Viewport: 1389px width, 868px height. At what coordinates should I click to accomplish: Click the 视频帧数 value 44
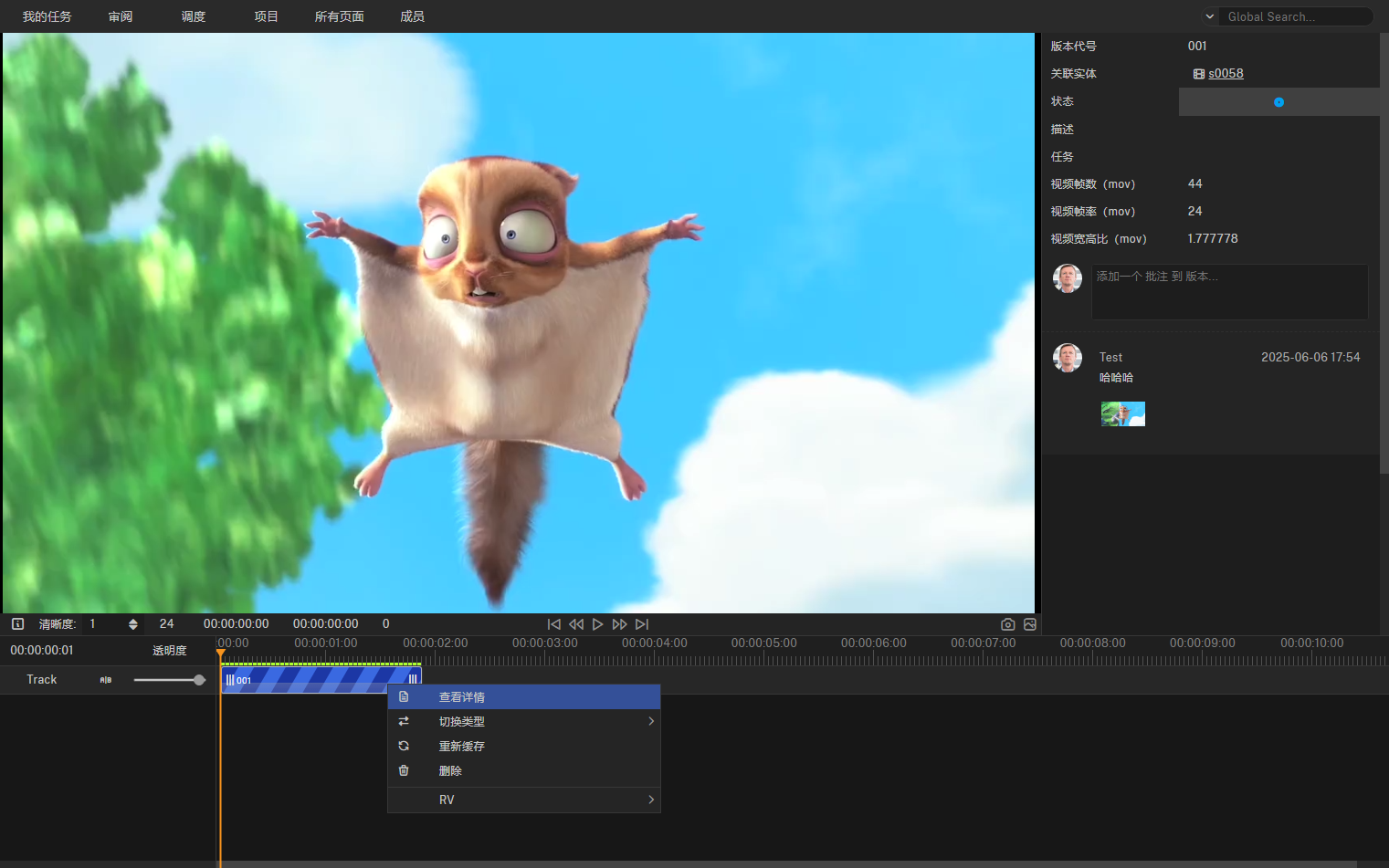tap(1194, 184)
